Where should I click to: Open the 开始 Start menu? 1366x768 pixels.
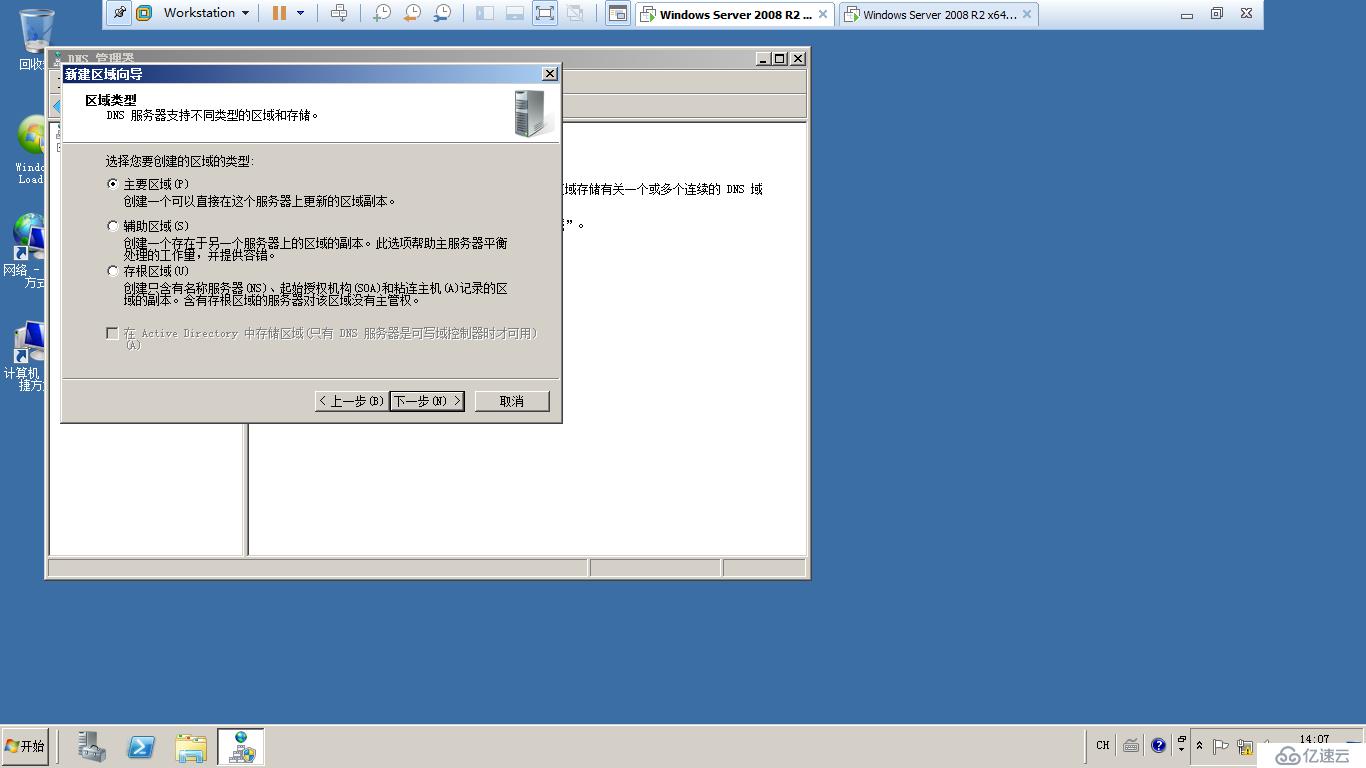pyautogui.click(x=25, y=746)
